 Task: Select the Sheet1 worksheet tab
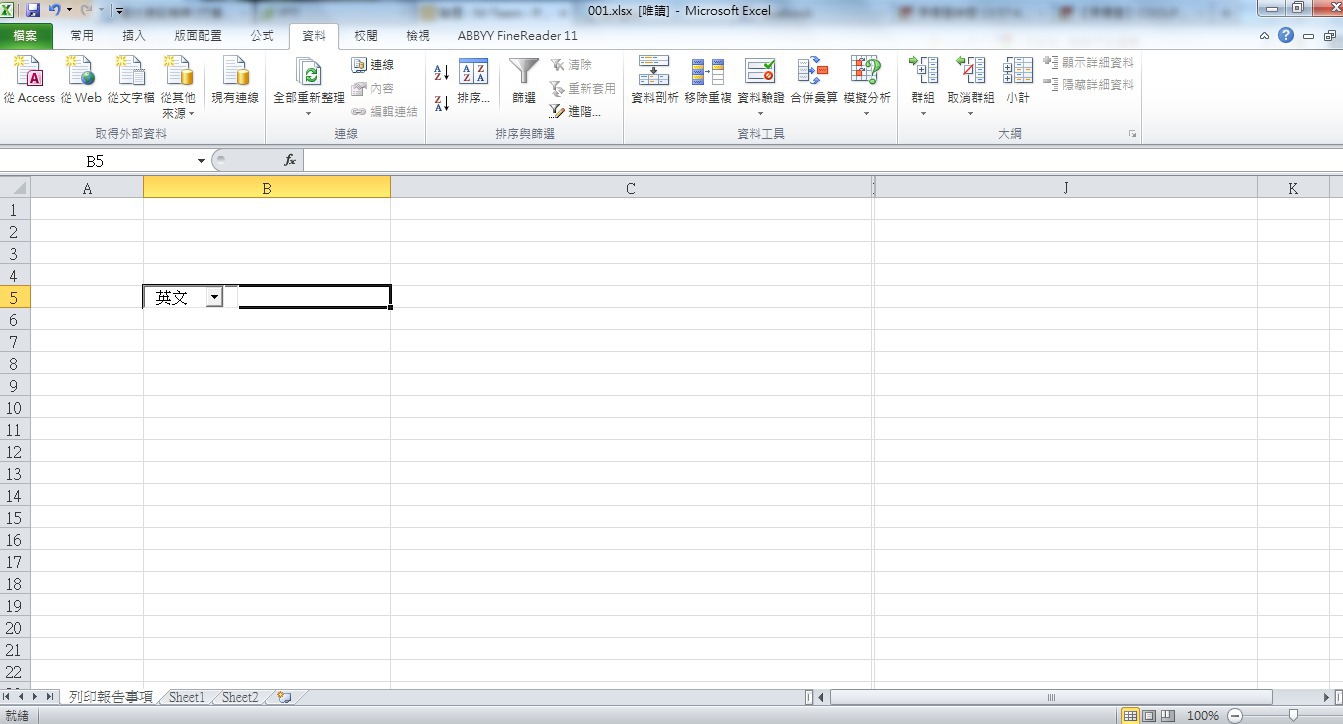coord(187,697)
